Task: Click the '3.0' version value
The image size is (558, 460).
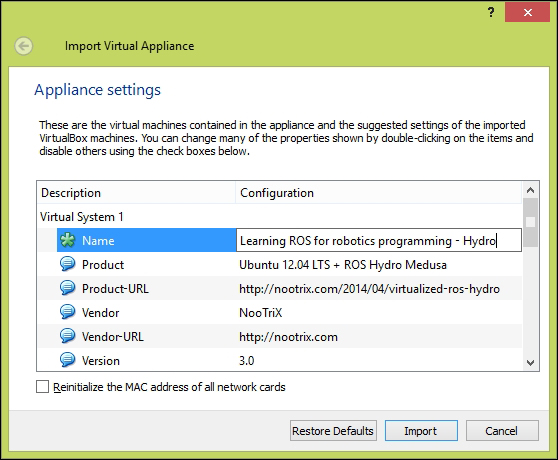Action: click(247, 360)
